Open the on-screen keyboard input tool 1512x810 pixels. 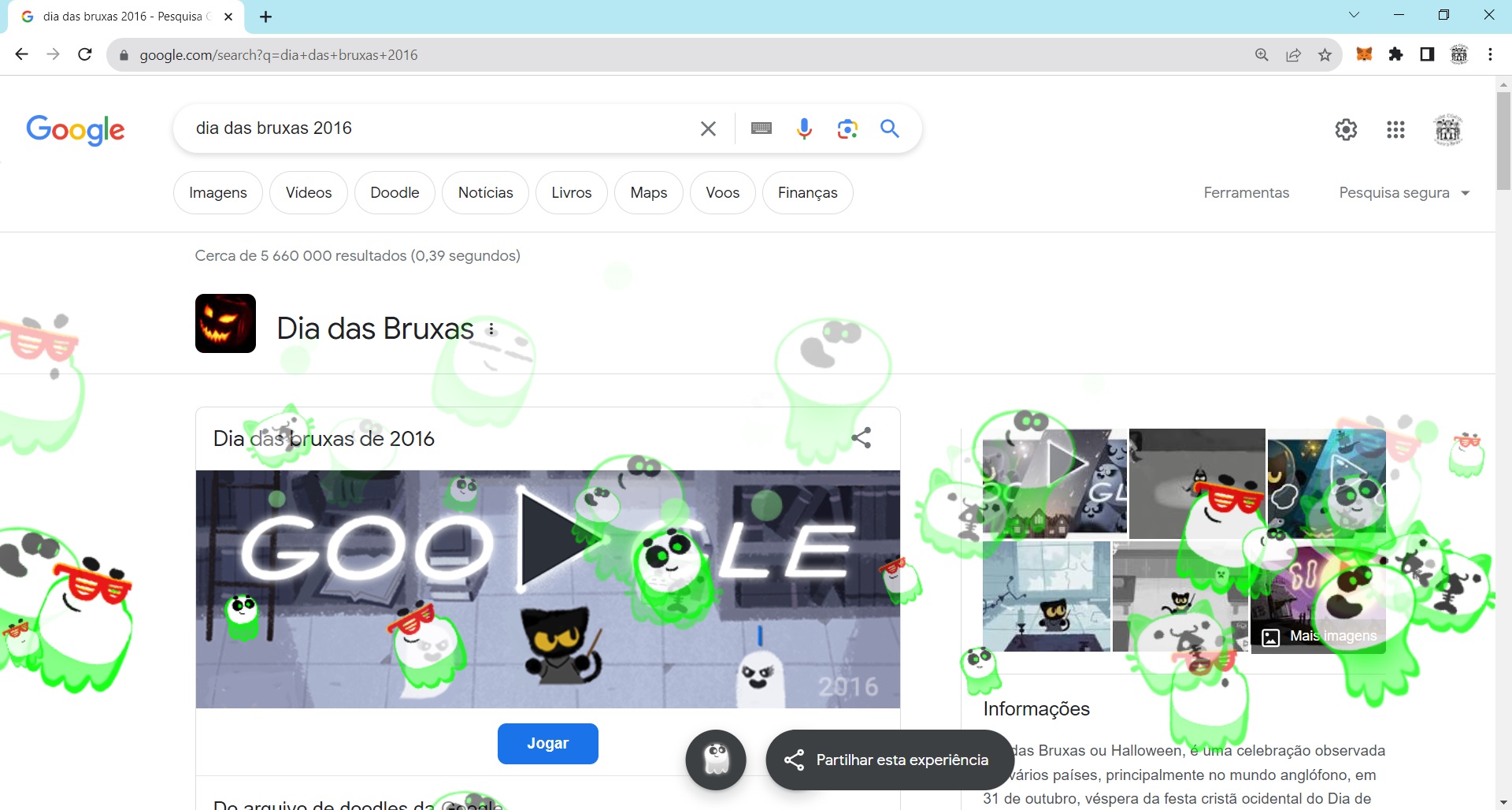762,128
